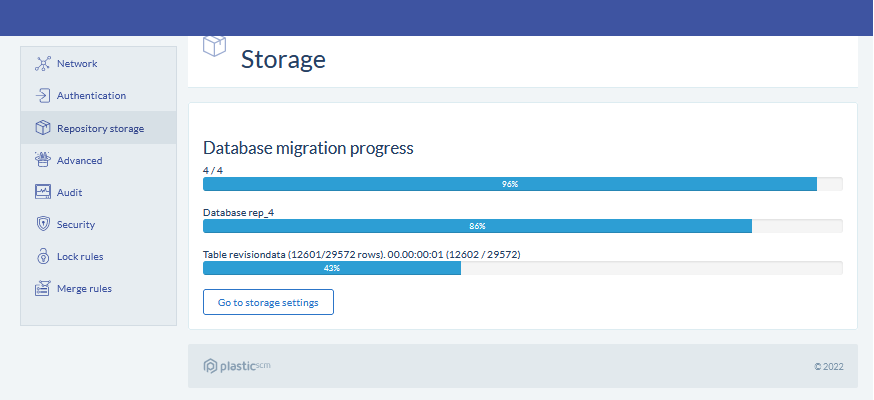Select Authentication in the sidebar
Image resolution: width=874 pixels, height=400 pixels.
91,96
